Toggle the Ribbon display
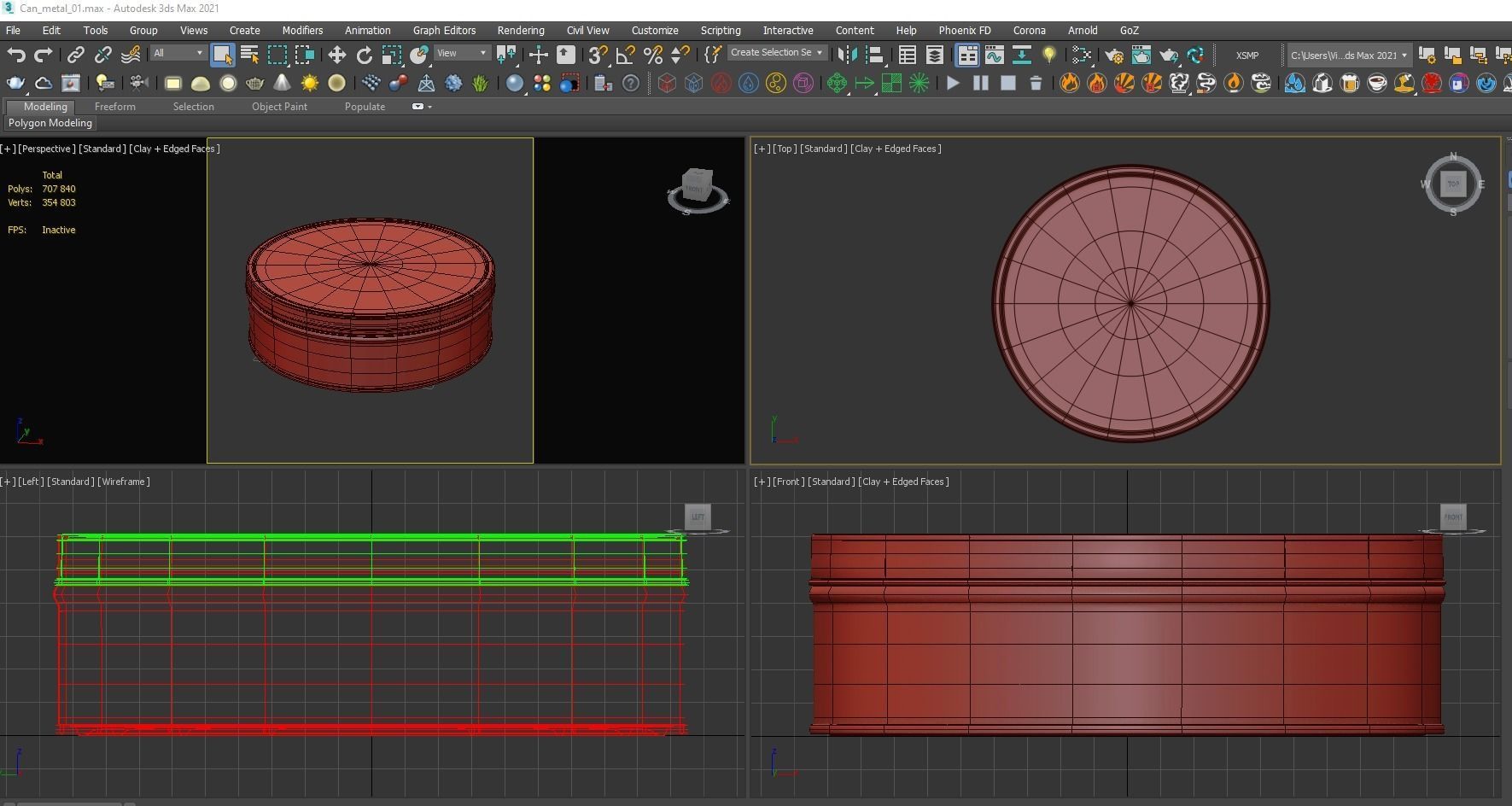 click(966, 55)
